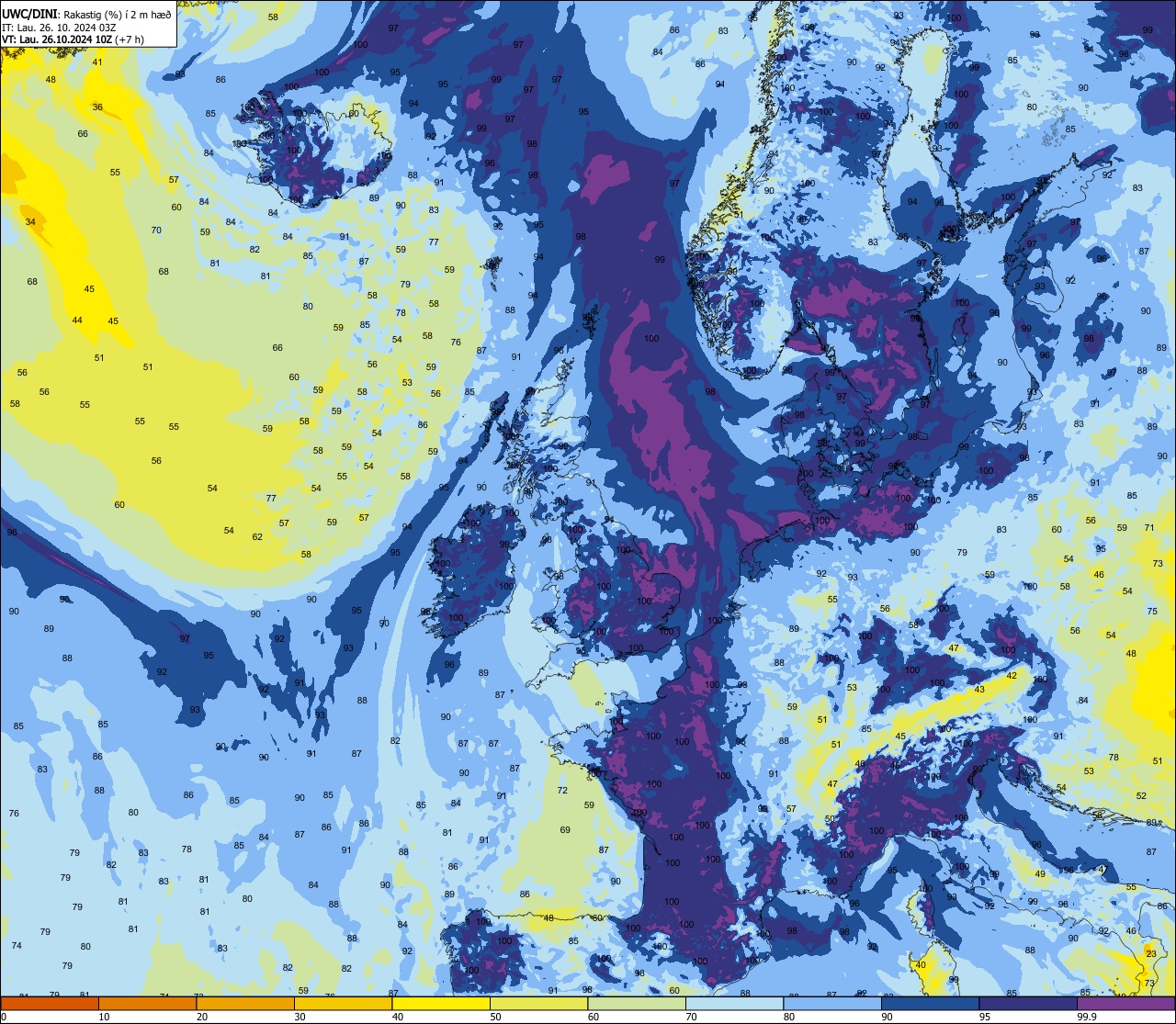Click the 50–60 pale yellow legend swatch
Image resolution: width=1176 pixels, height=1024 pixels.
click(x=538, y=1003)
